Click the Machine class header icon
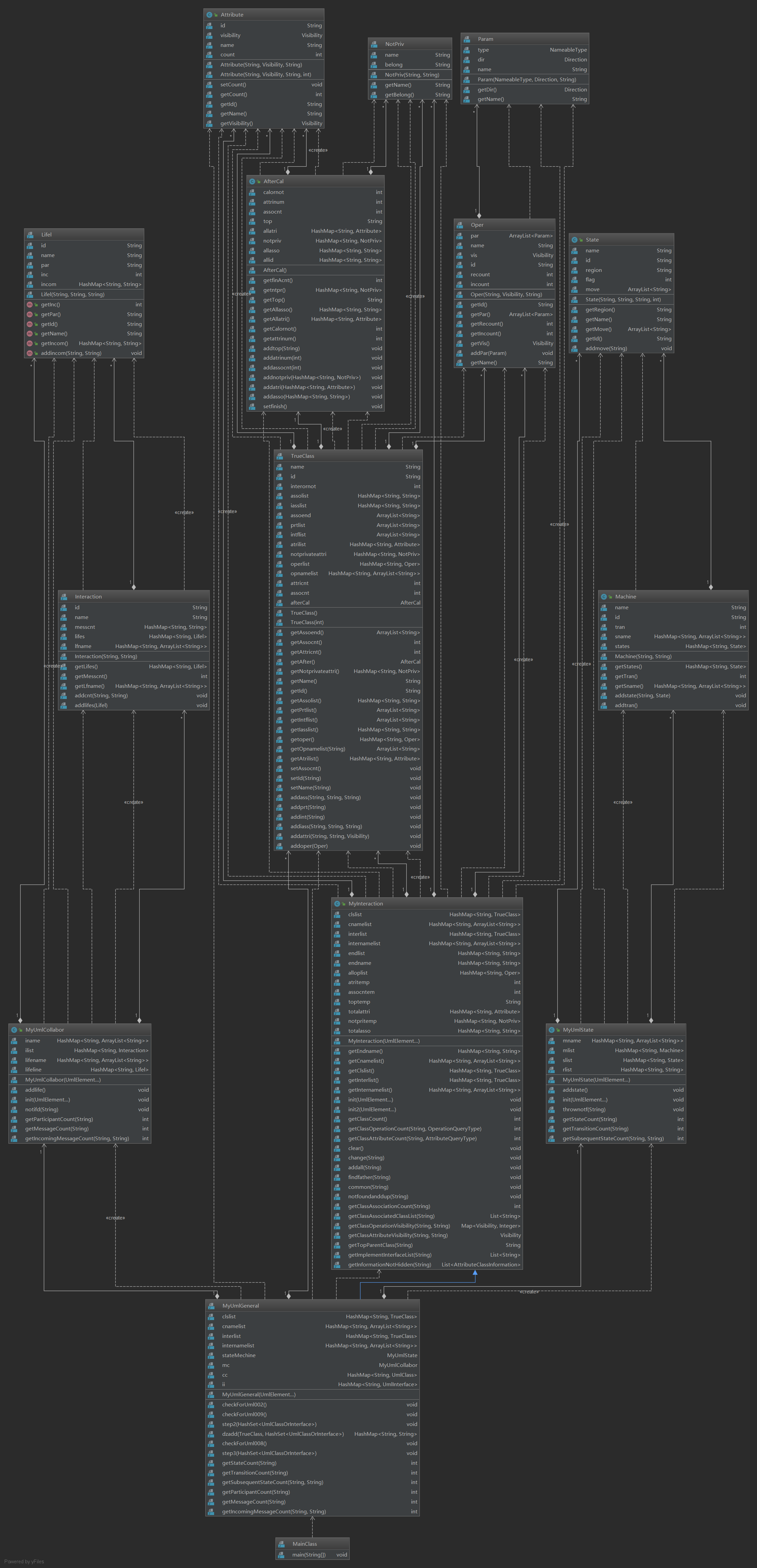 [x=604, y=596]
